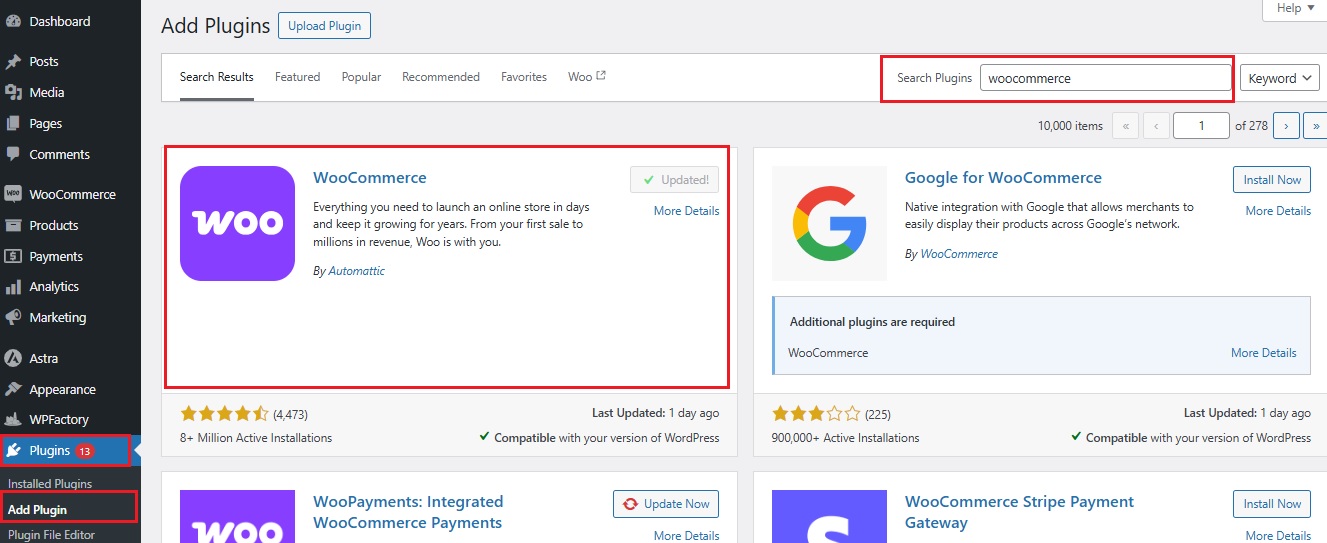Click the Plugins plug icon
Image resolution: width=1327 pixels, height=543 pixels.
pos(13,451)
